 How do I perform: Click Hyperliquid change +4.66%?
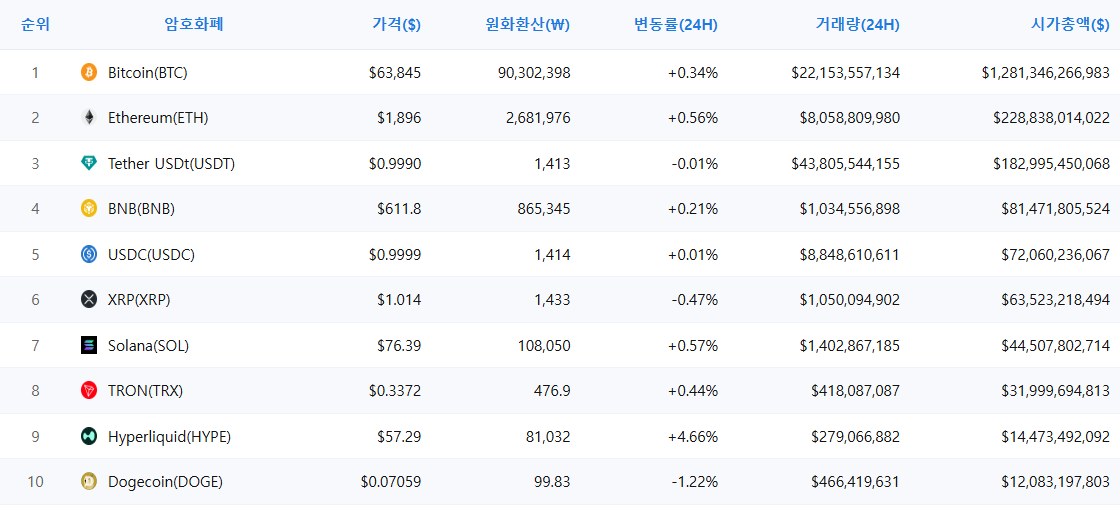693,436
